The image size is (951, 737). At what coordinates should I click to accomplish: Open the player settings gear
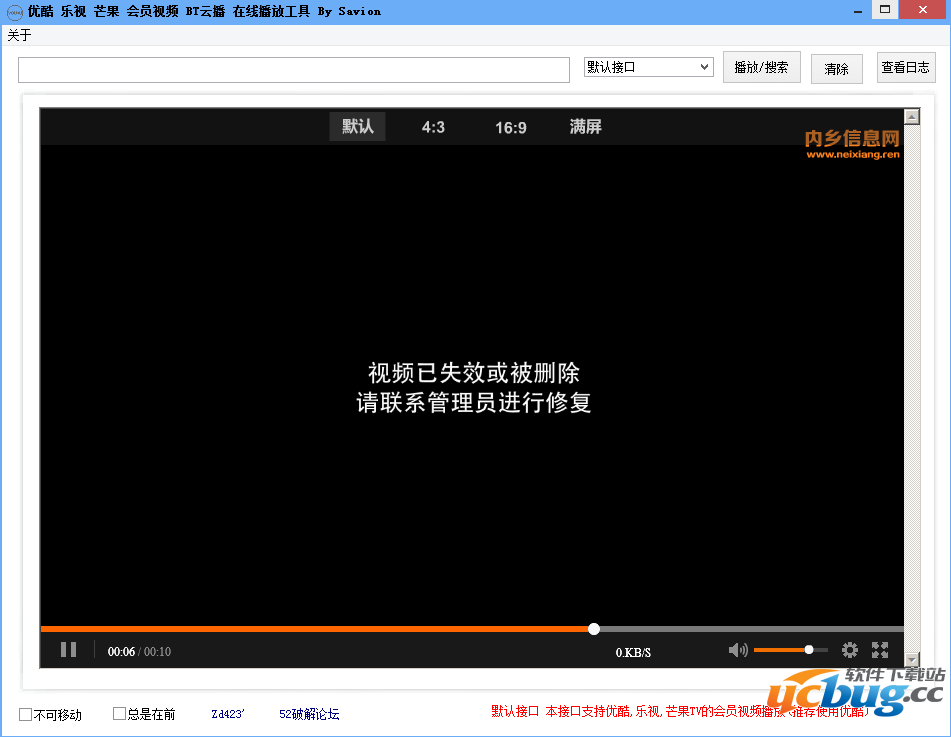850,650
